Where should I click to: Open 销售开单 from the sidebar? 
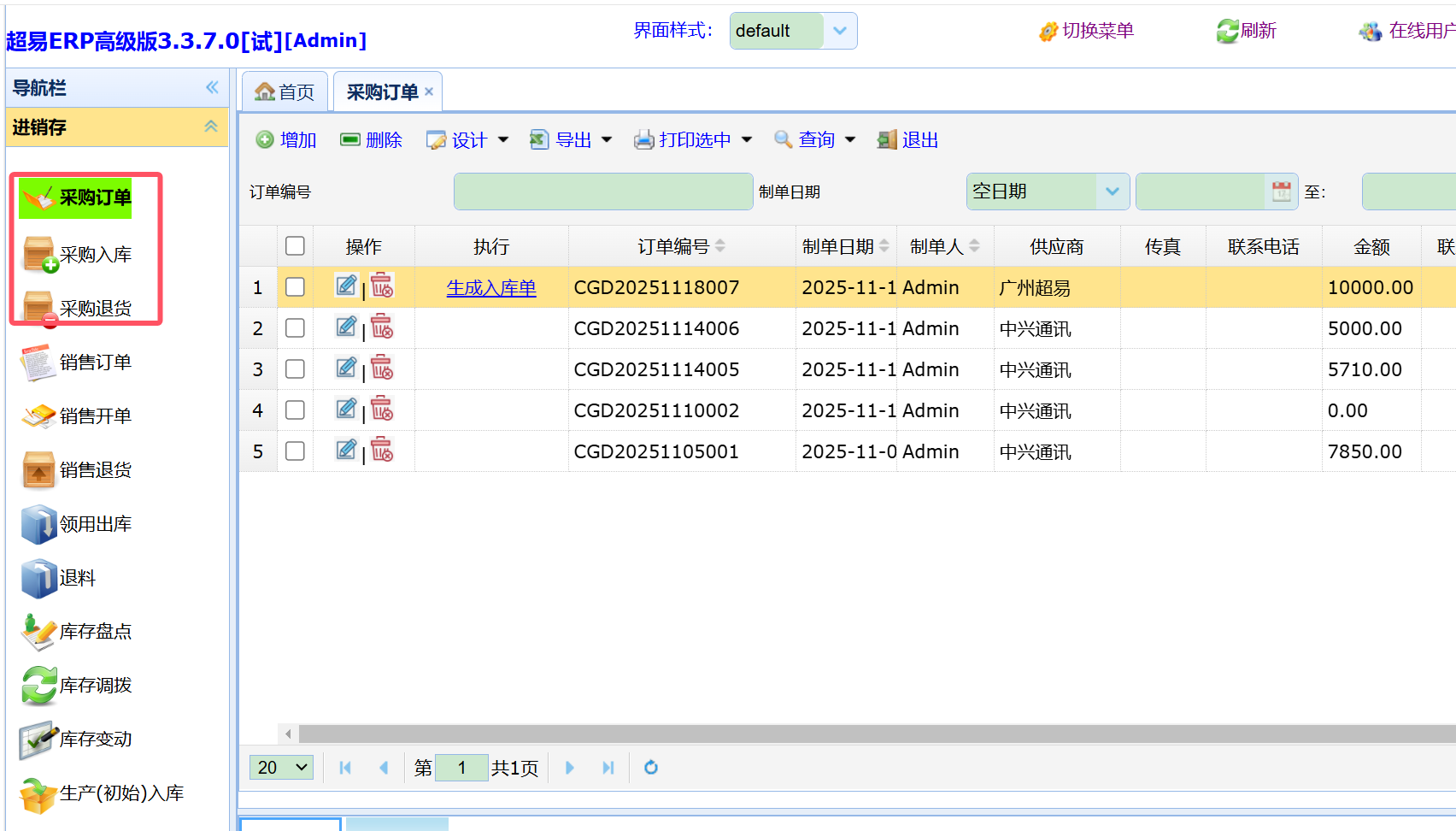coord(95,416)
